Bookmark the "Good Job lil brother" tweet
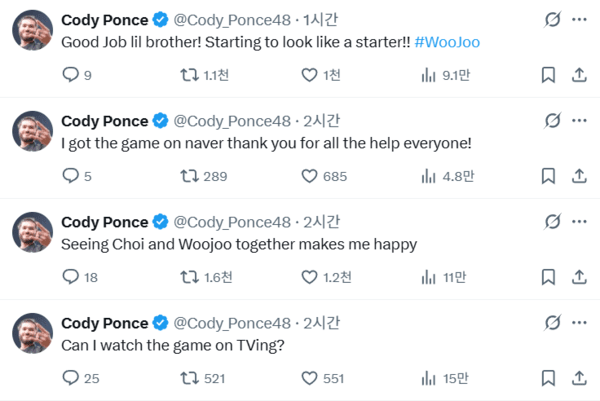Viewport: 600px width, 401px height. click(548, 75)
